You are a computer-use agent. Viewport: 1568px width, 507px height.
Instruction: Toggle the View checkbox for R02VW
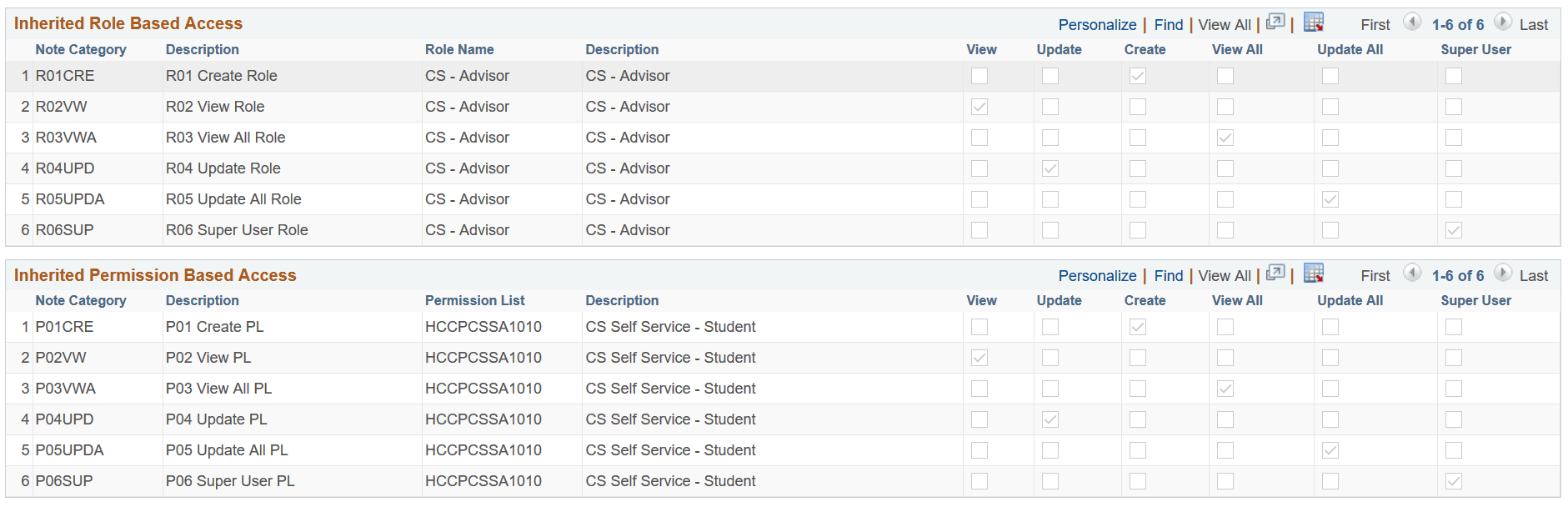point(979,106)
